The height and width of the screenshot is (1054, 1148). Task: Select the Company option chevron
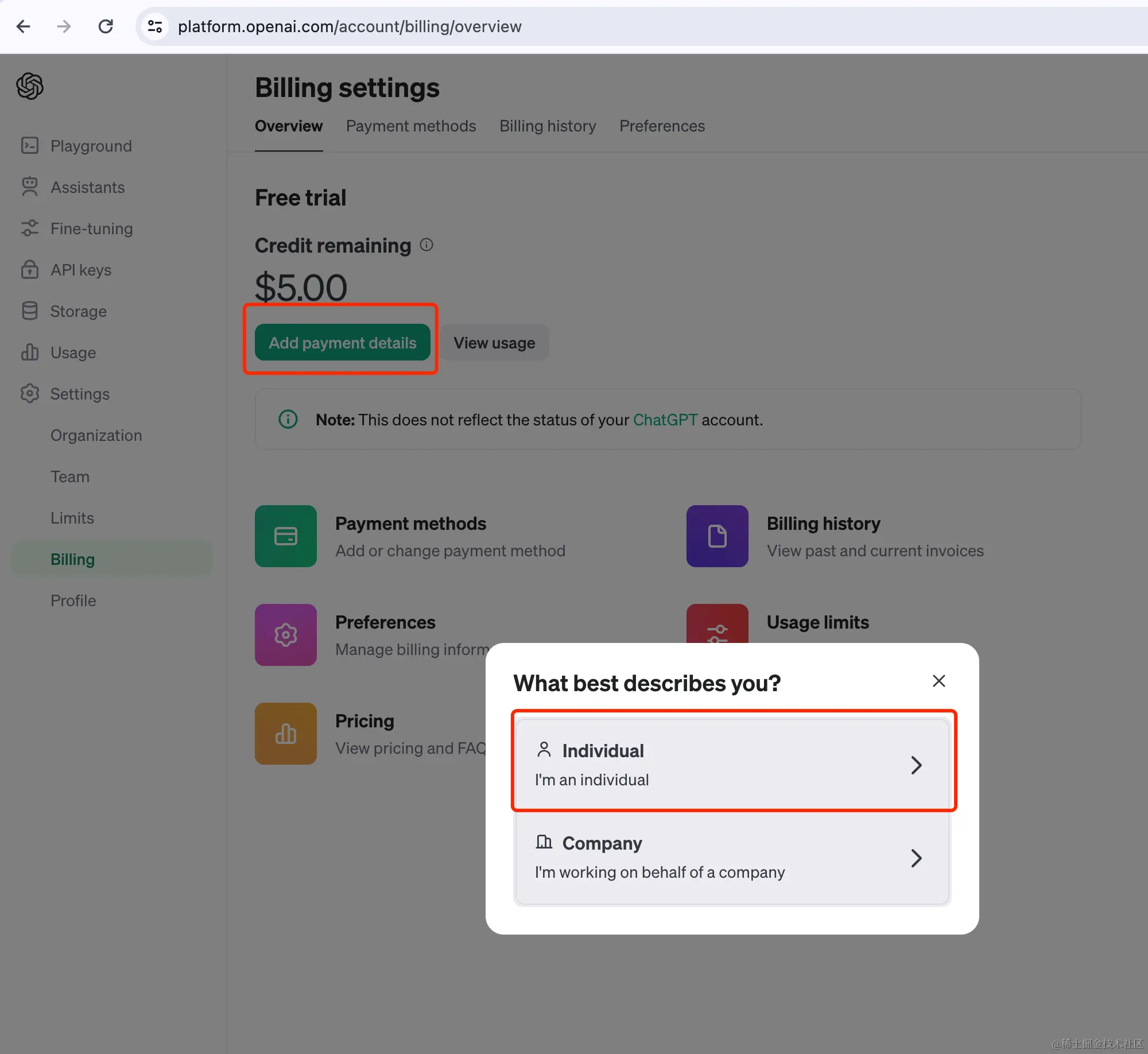tap(916, 858)
